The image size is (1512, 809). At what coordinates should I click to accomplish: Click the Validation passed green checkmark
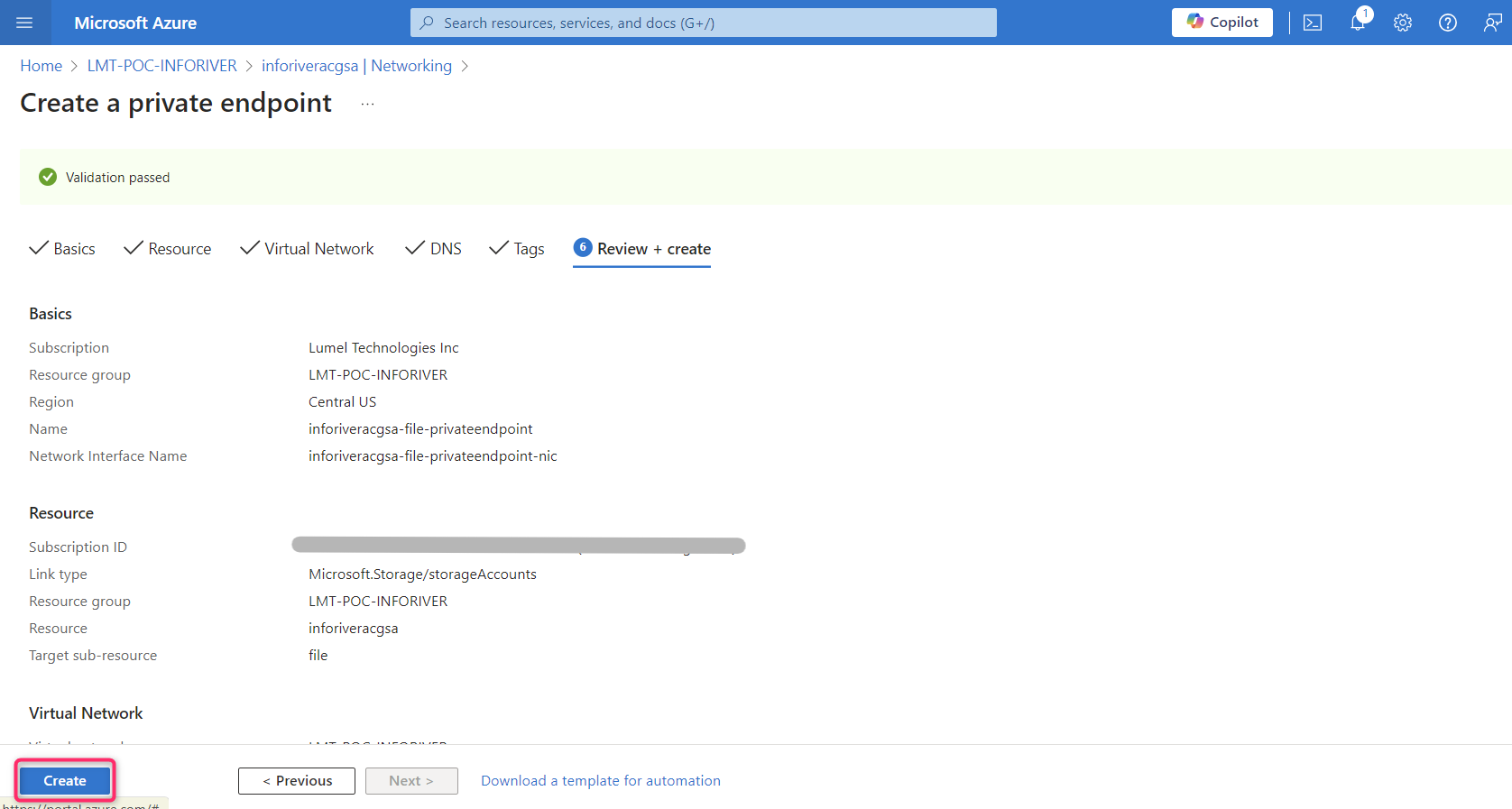48,178
